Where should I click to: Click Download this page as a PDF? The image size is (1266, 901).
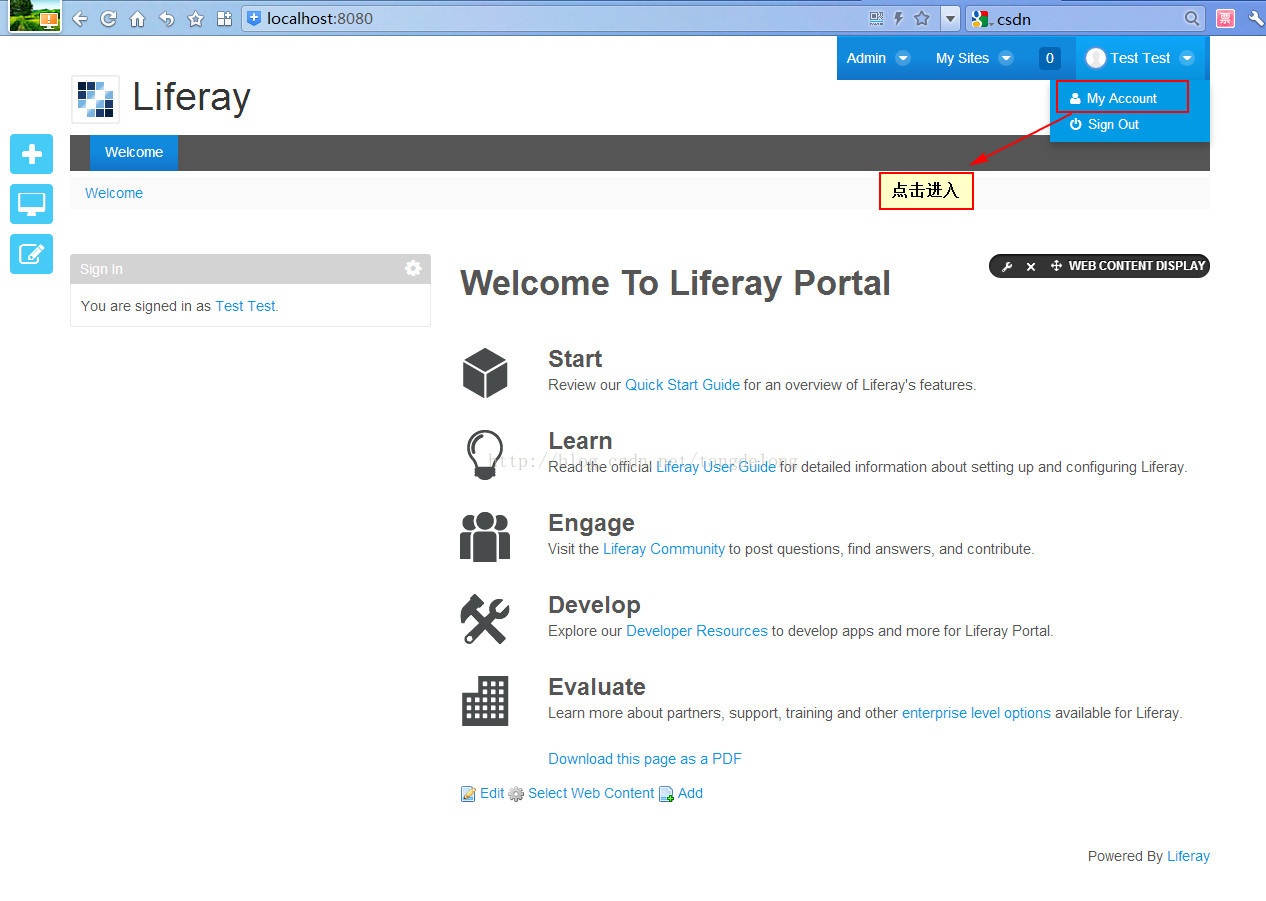pos(645,759)
